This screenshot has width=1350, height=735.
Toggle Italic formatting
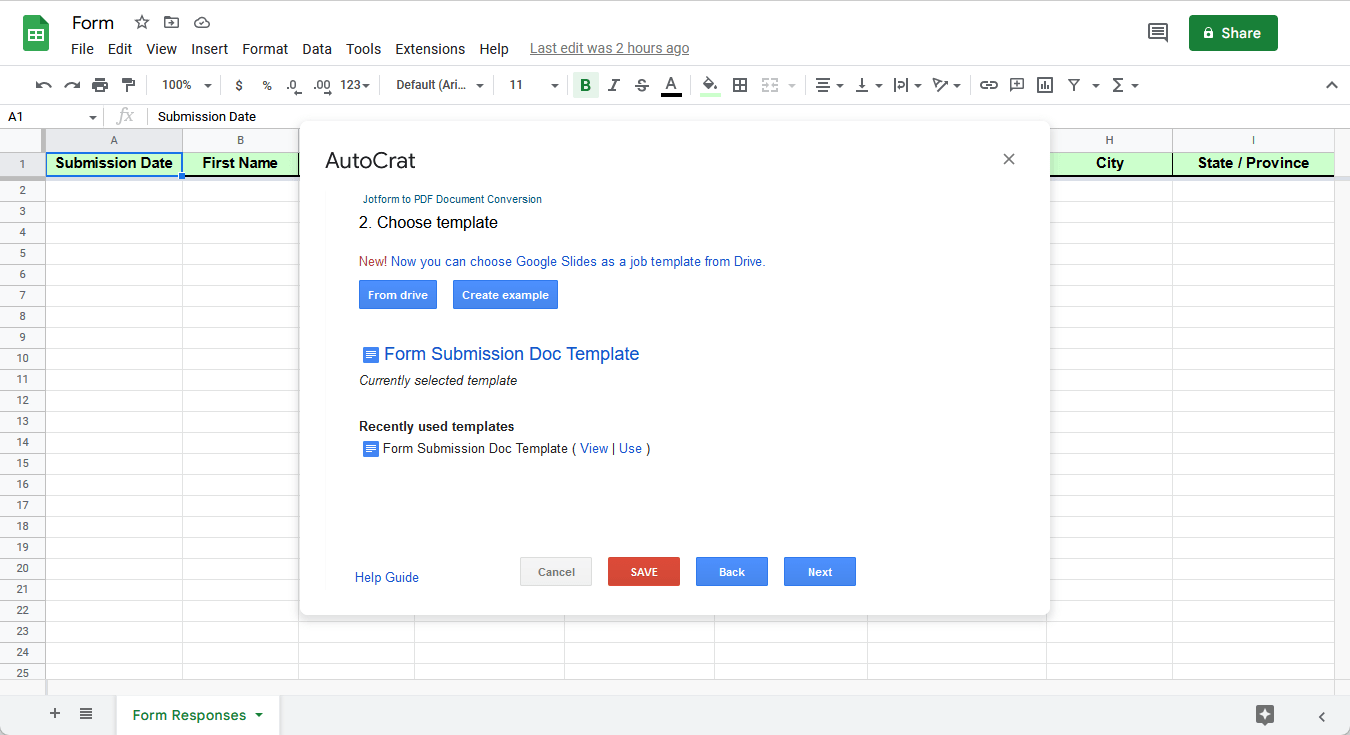[614, 85]
